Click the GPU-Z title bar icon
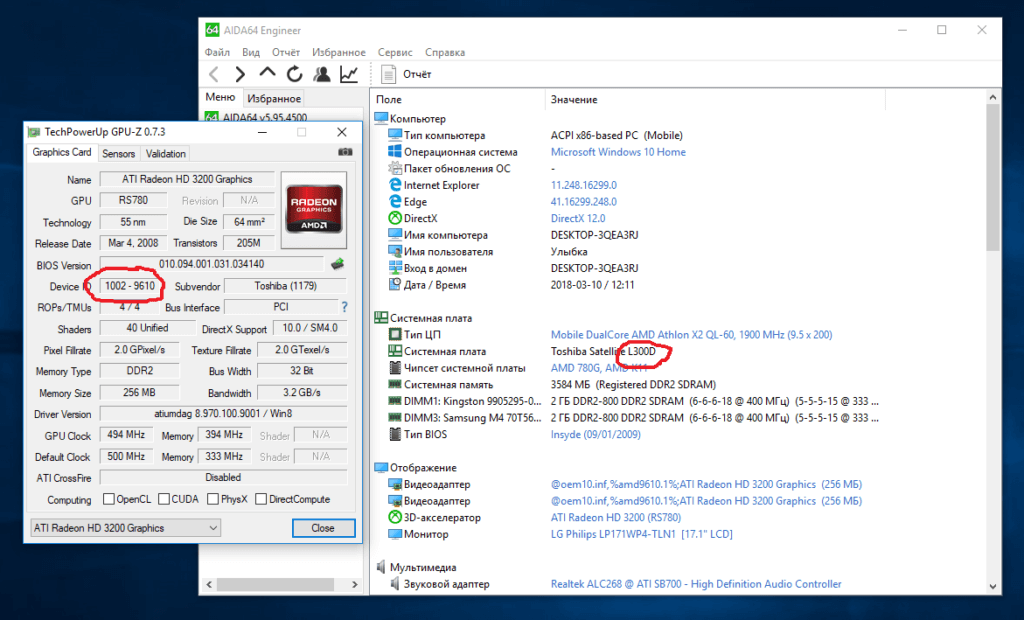Viewport: 1024px width, 620px height. (x=34, y=132)
